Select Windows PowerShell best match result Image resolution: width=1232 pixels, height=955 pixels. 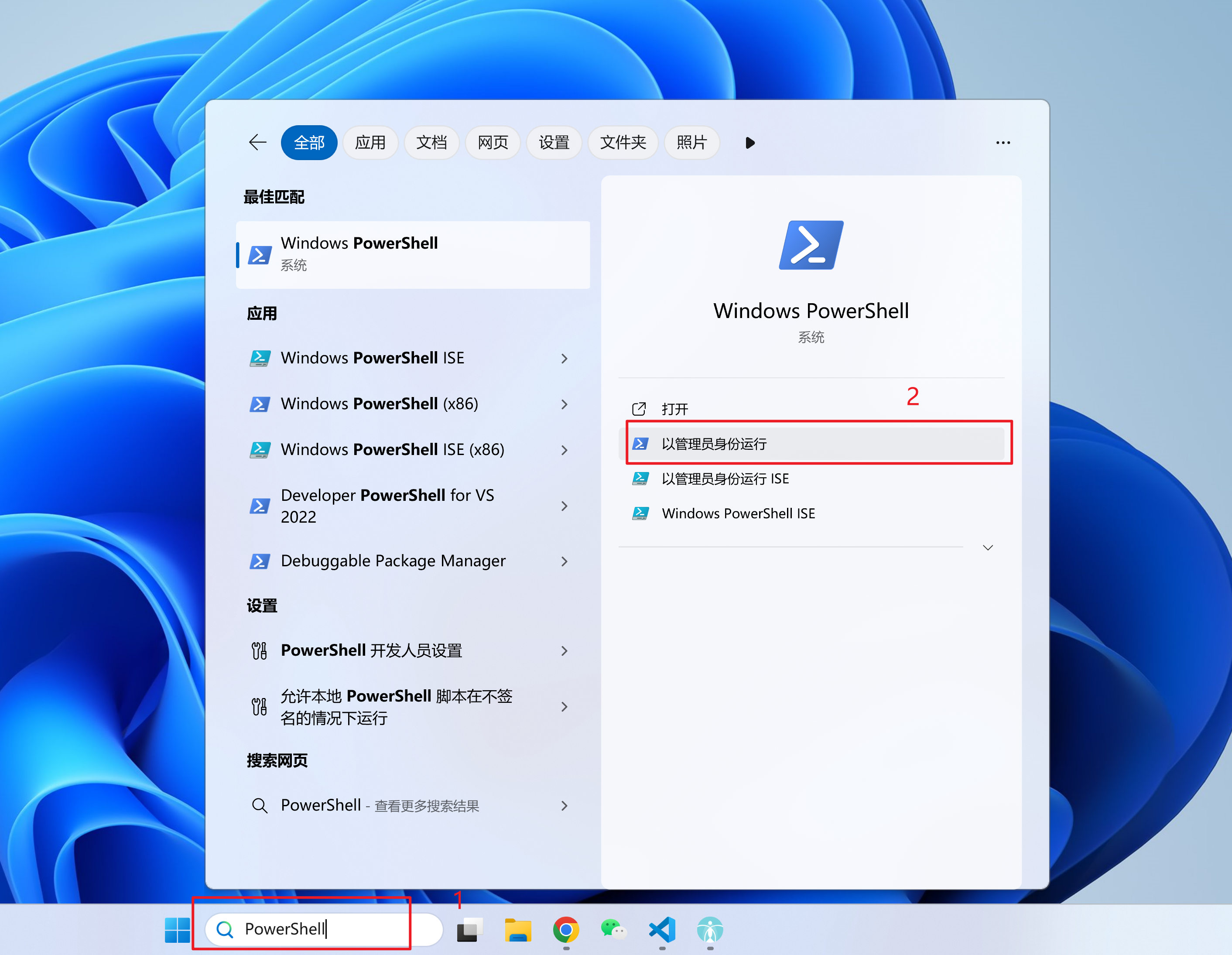413,254
